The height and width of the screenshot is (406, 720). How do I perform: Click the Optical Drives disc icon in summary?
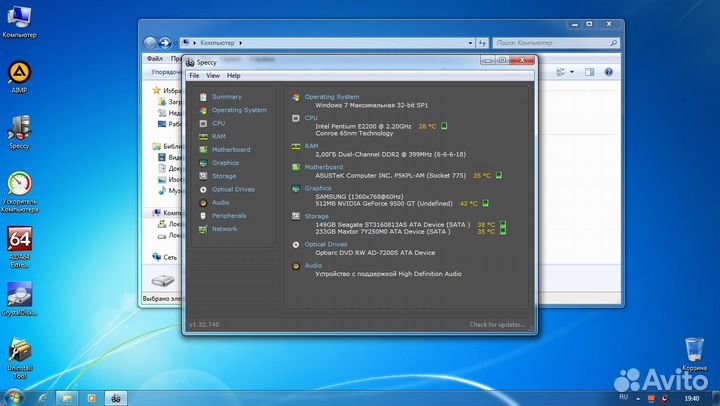[296, 245]
